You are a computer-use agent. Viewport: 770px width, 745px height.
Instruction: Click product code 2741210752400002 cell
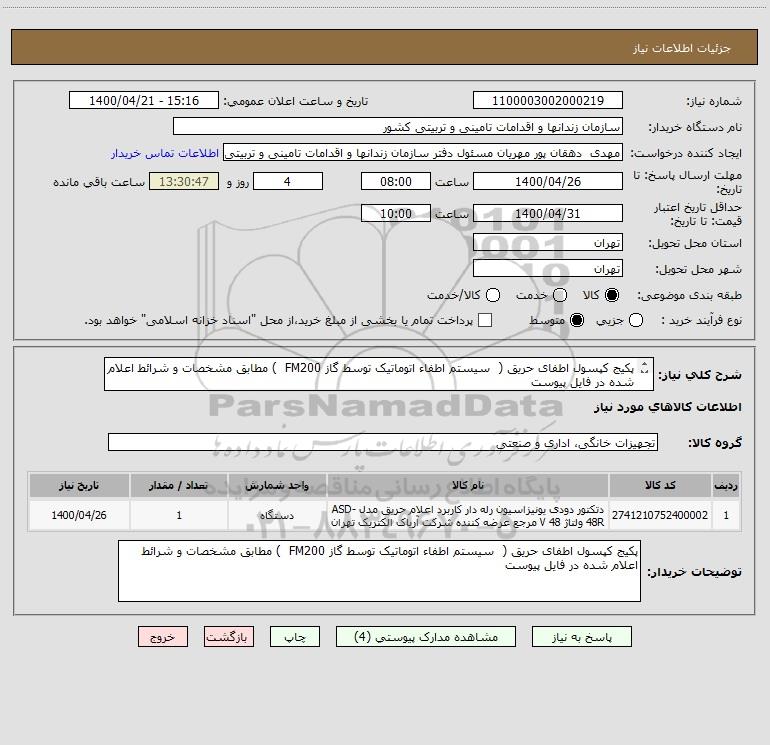click(x=660, y=515)
